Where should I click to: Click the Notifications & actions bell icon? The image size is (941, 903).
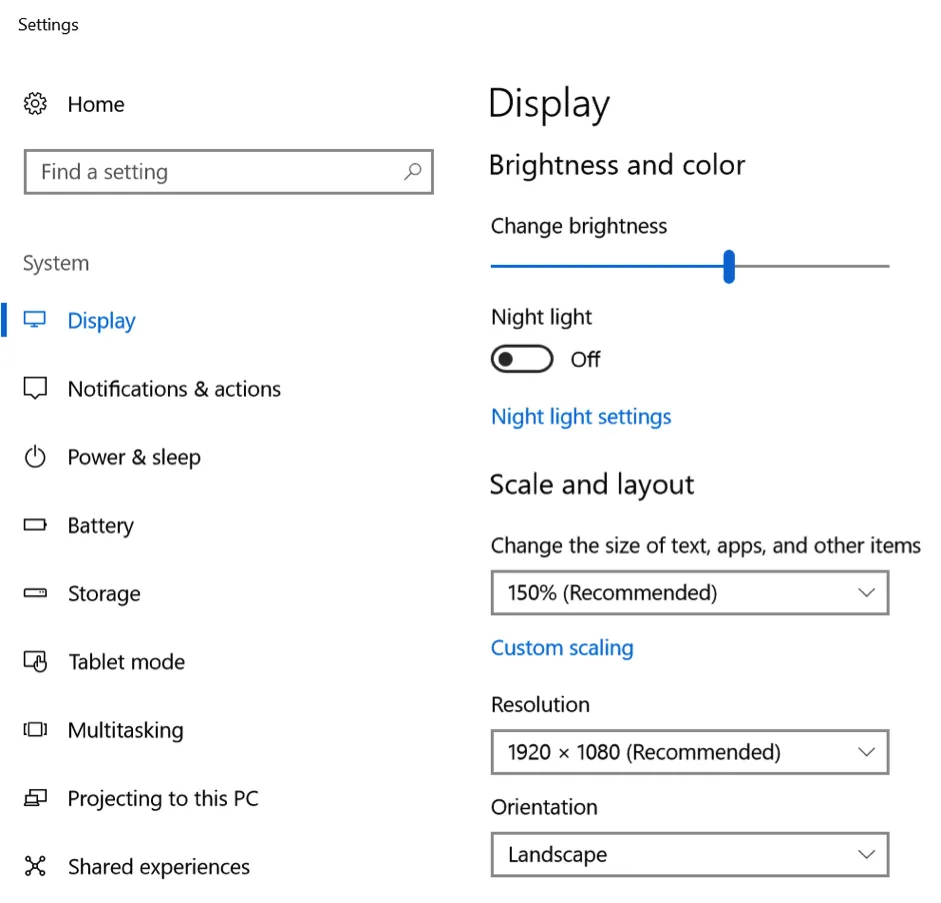[35, 389]
